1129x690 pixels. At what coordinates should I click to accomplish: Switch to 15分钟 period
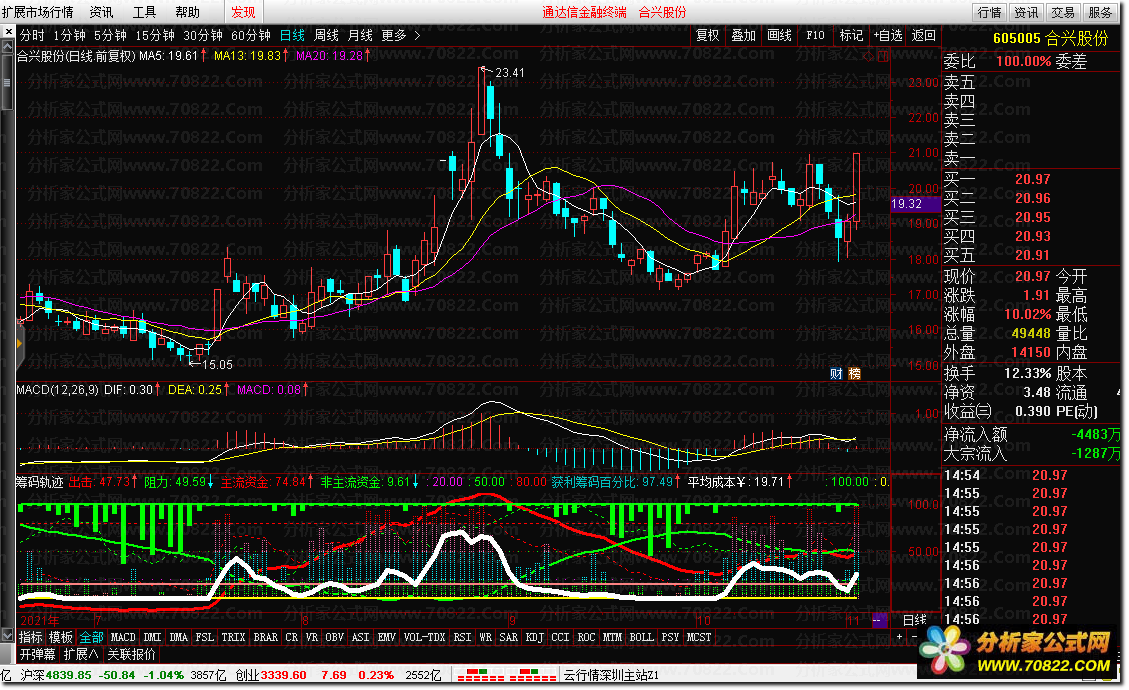coord(155,35)
